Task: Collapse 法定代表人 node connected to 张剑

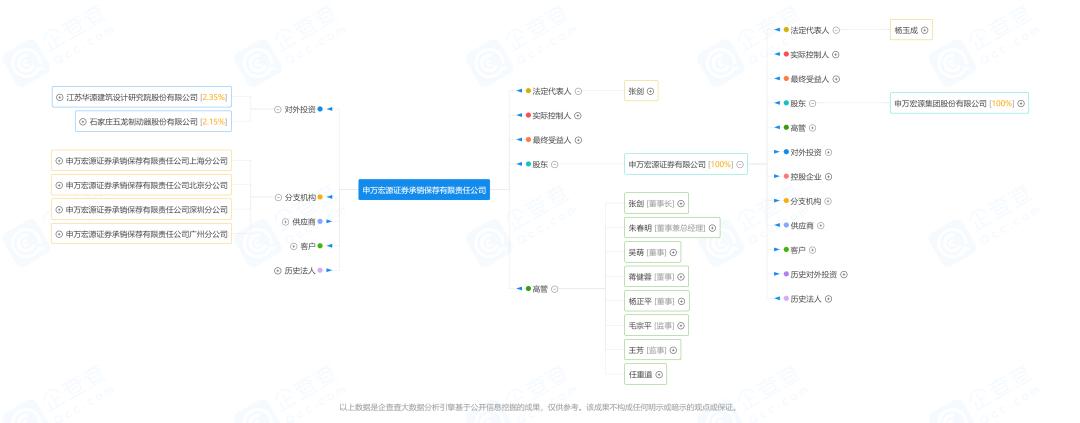Action: pyautogui.click(x=578, y=91)
